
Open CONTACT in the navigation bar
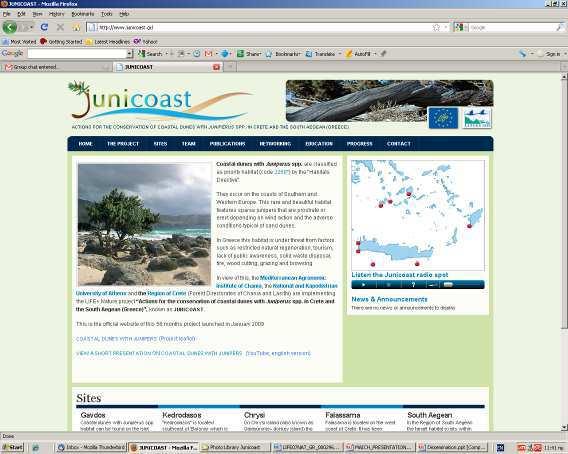click(398, 144)
